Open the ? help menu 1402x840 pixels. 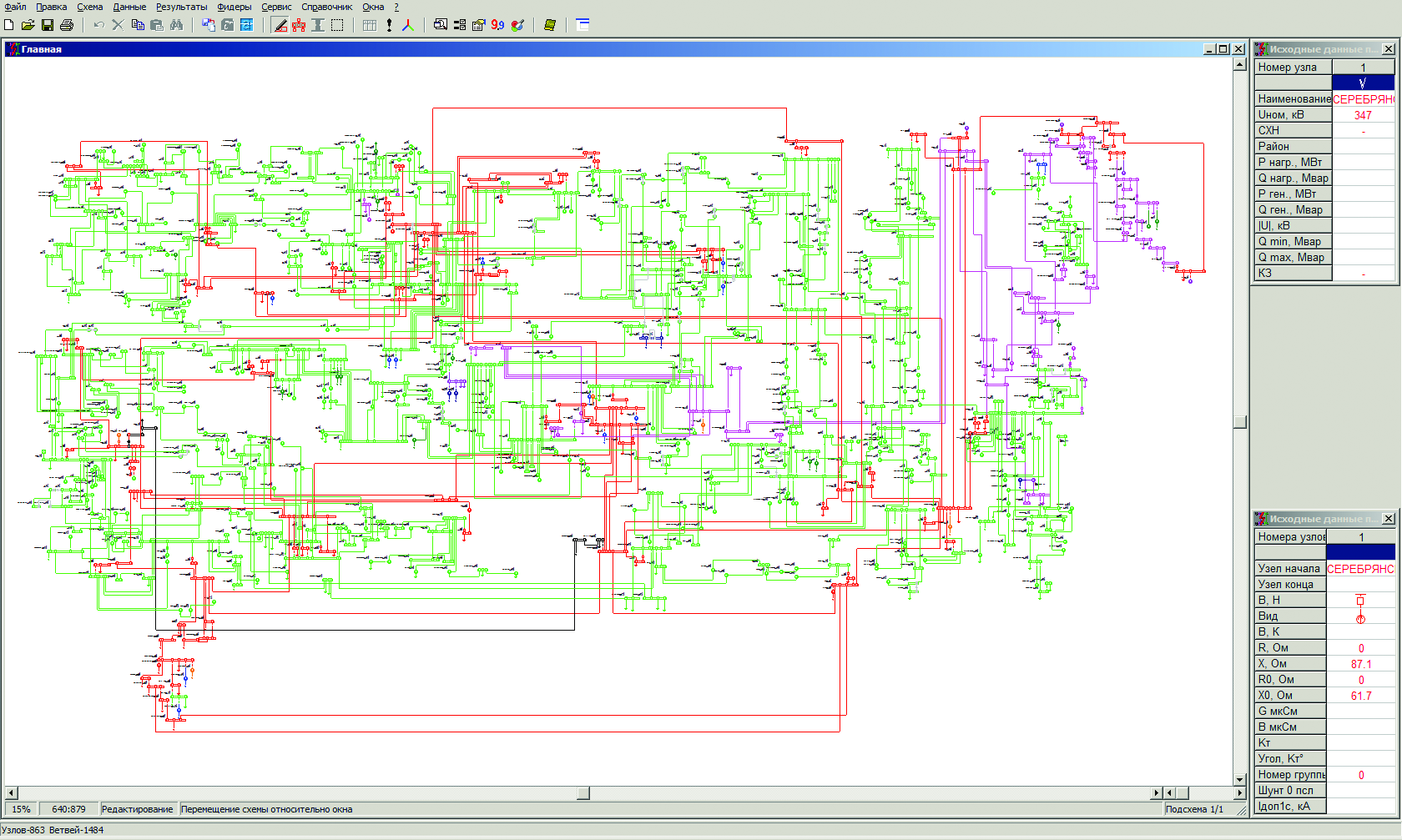(x=396, y=7)
